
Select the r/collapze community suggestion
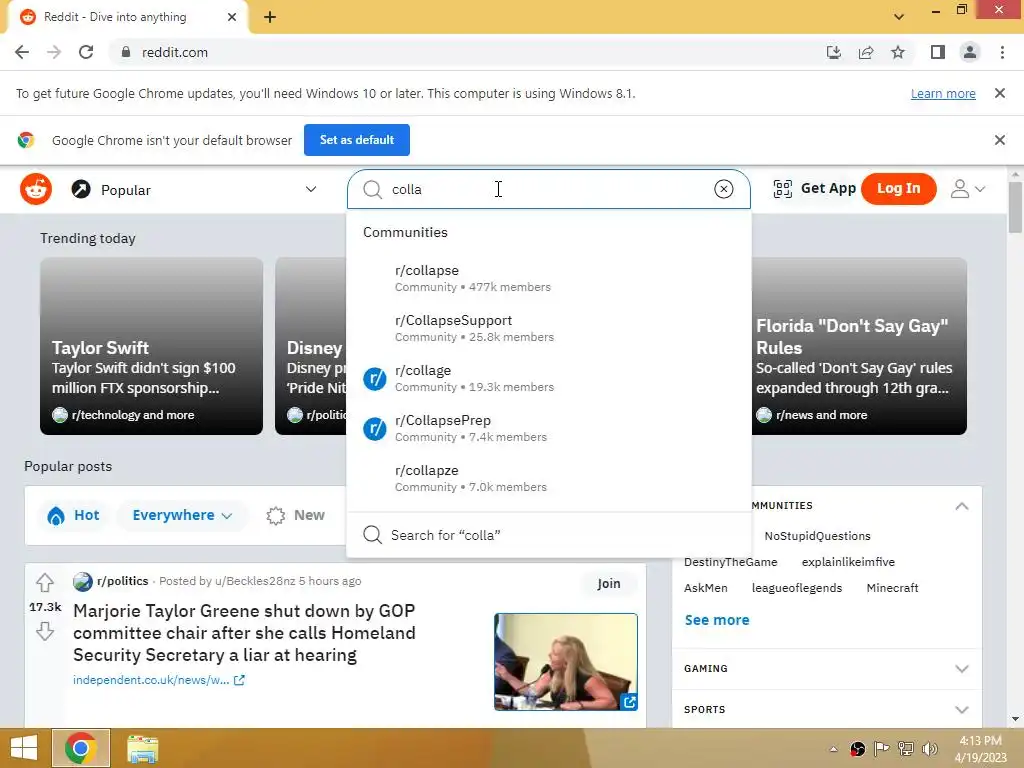coord(549,478)
